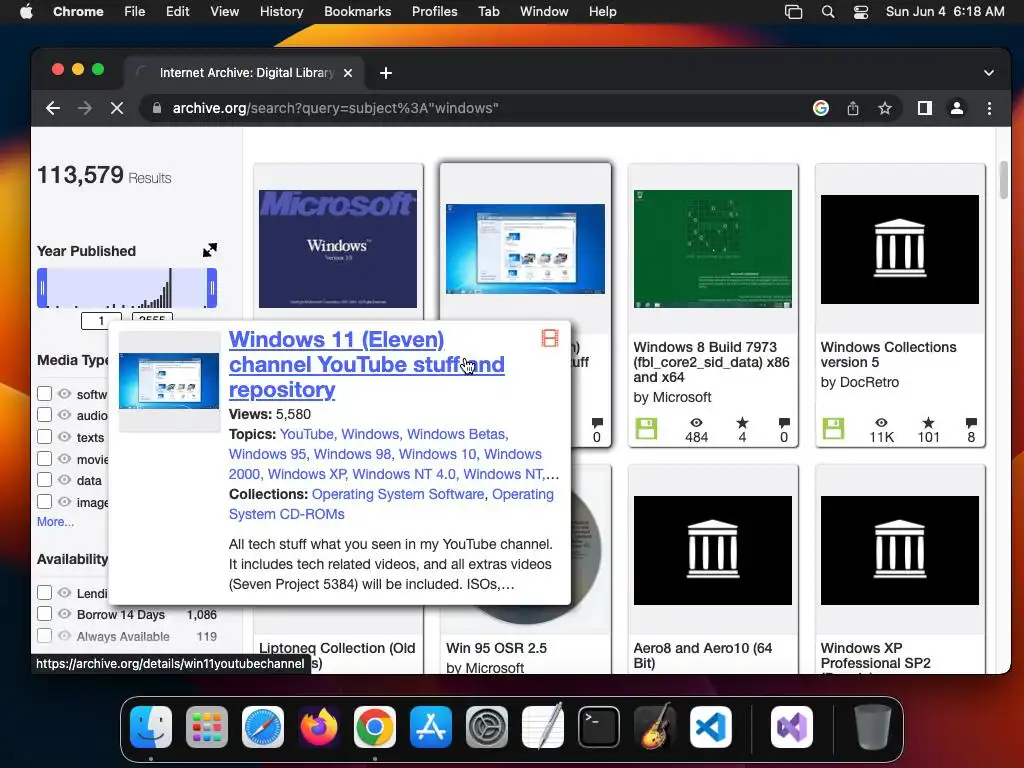Screen dimensions: 1024x768
Task: Click the Windows Betas topic link
Action: click(456, 434)
